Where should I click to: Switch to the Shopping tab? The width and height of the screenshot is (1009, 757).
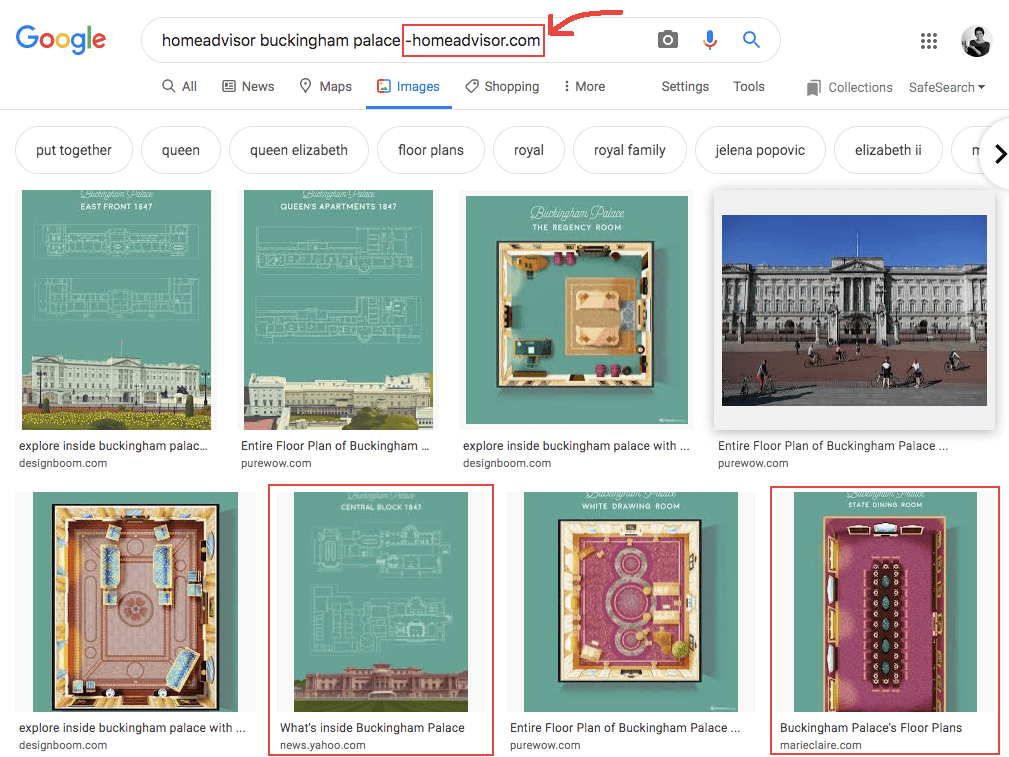[x=503, y=86]
